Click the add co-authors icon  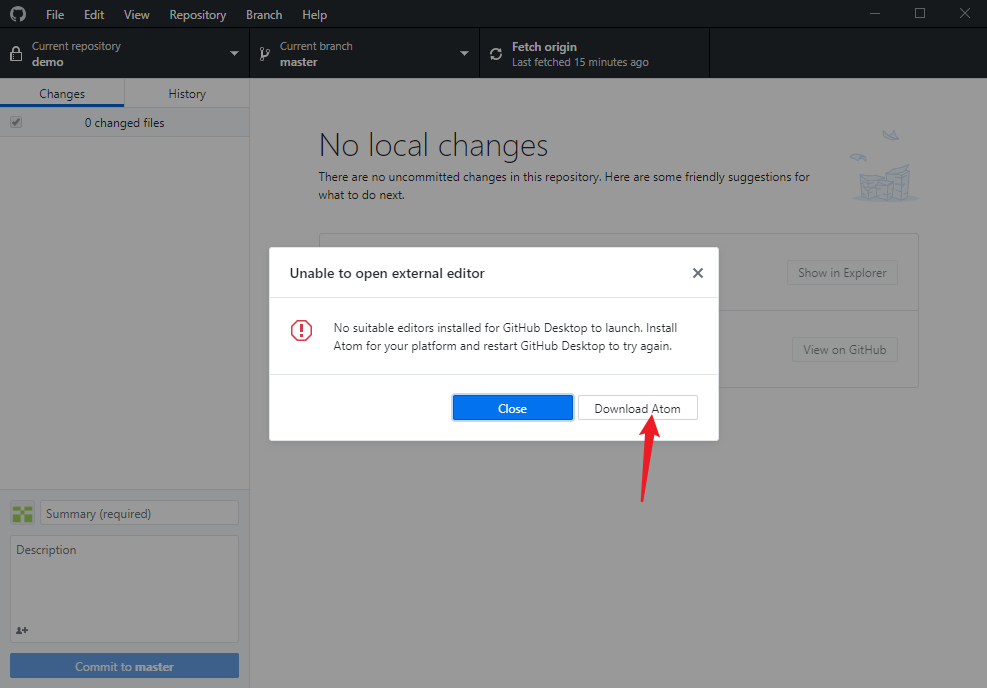point(22,630)
